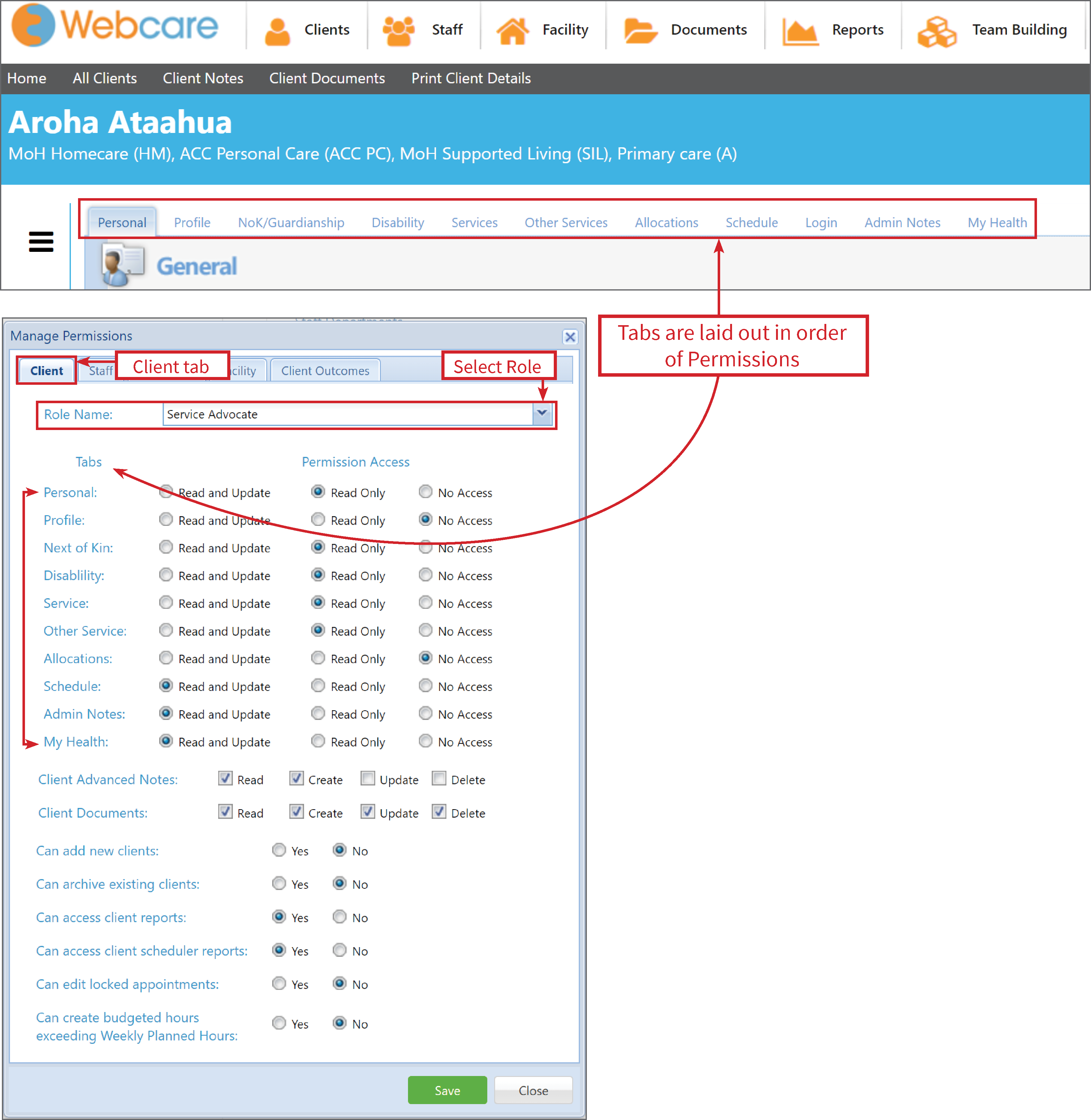1091x1120 pixels.
Task: Uncheck Delete for Client Documents
Action: click(439, 812)
